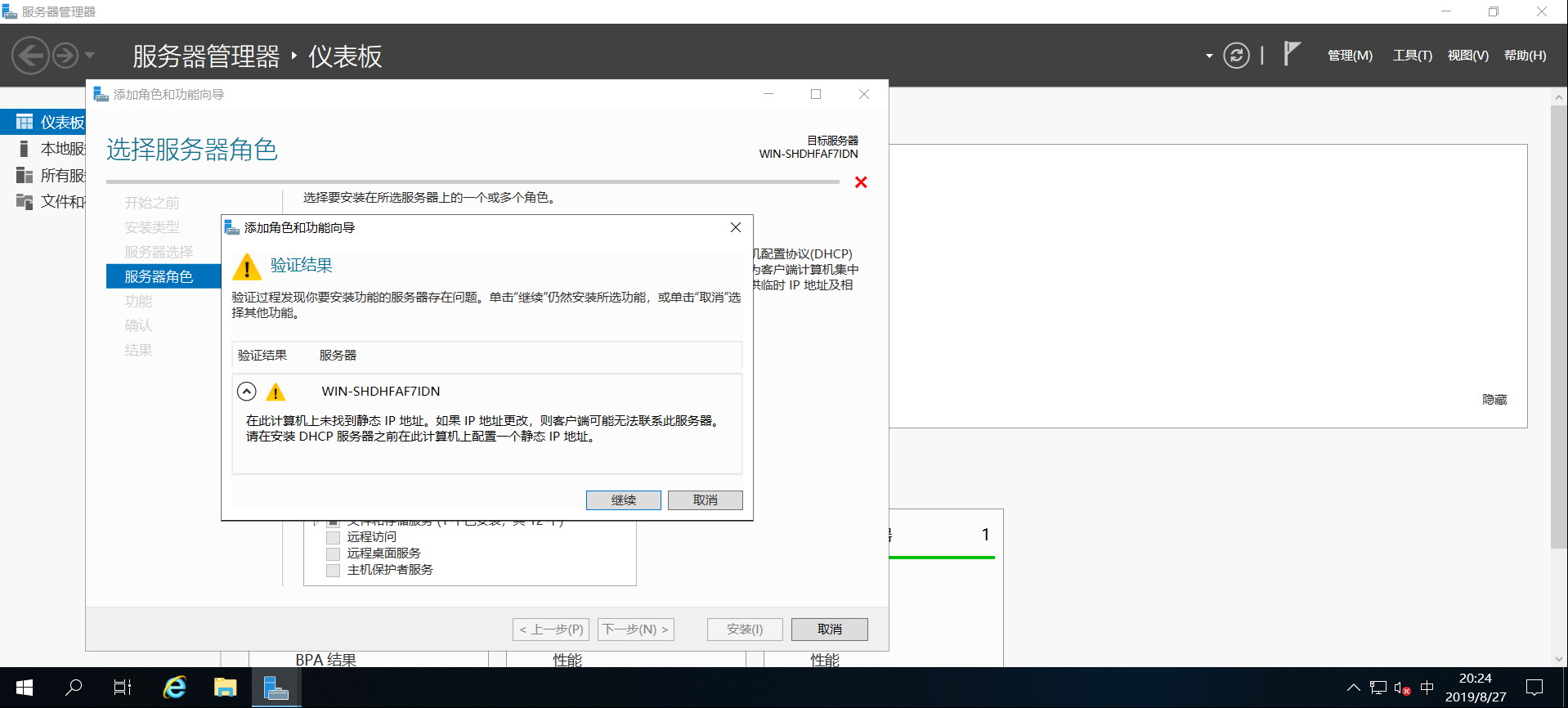This screenshot has width=1568, height=708.
Task: Click 取消 button in validation results dialog
Action: pos(705,500)
